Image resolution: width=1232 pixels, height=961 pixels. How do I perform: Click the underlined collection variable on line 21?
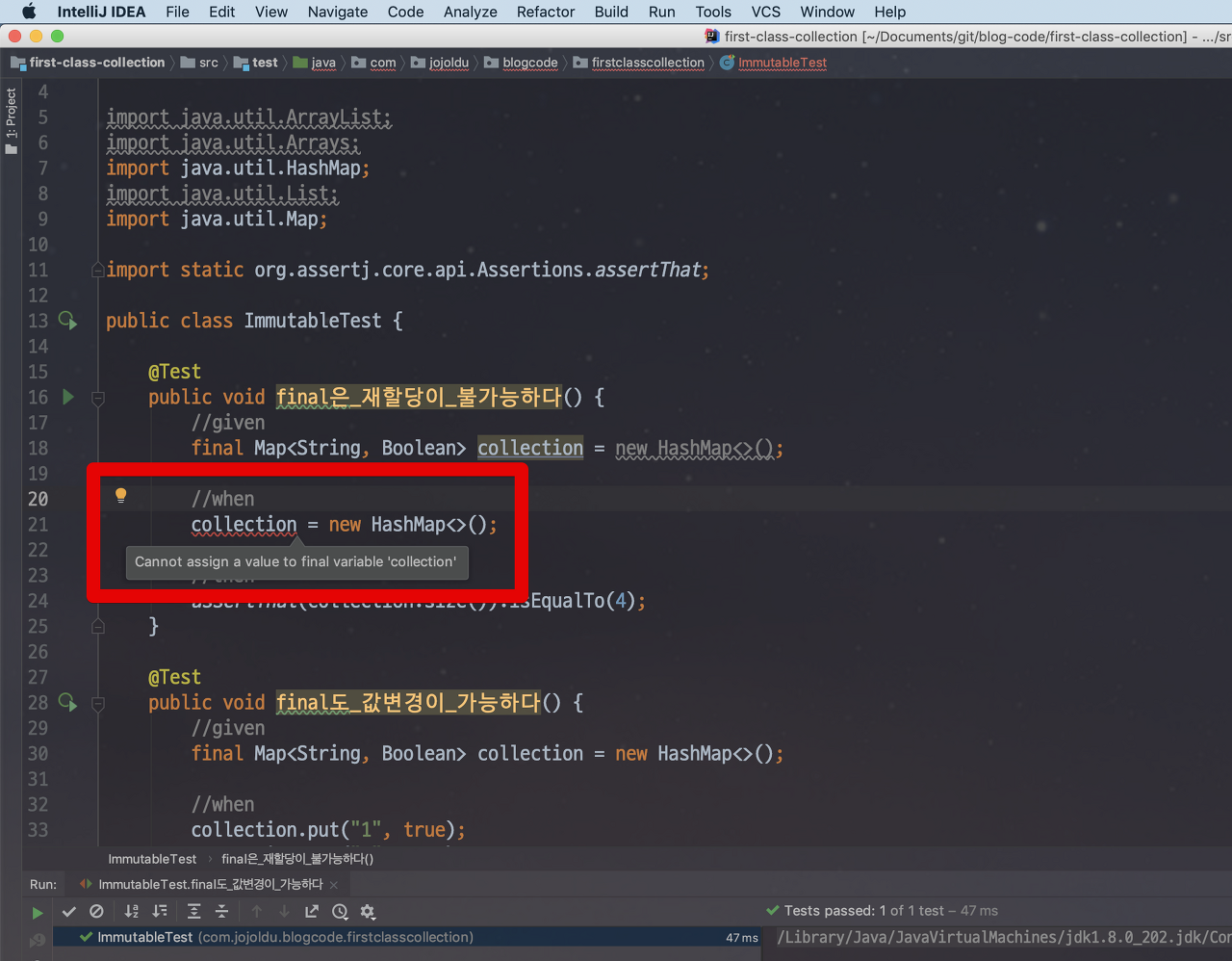(x=244, y=525)
